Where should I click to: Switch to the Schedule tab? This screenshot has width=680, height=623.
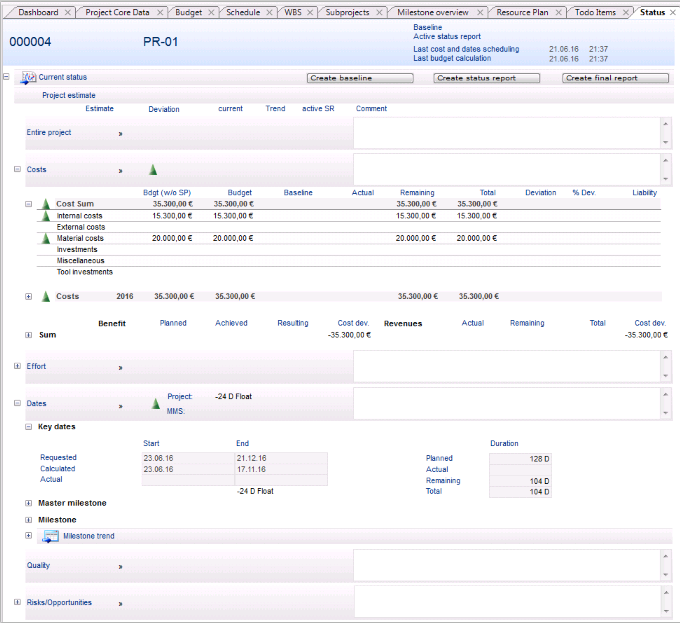tap(243, 12)
